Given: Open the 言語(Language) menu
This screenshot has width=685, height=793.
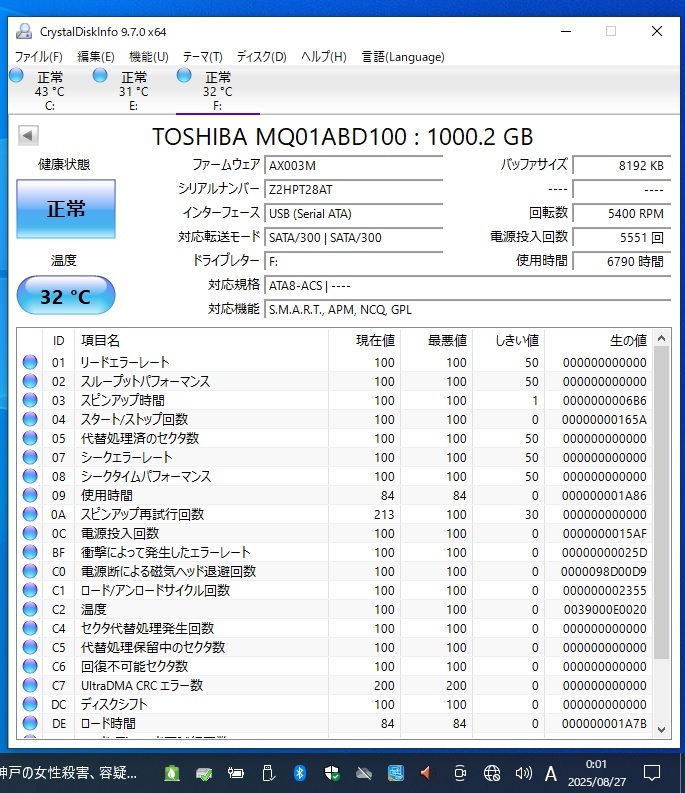Looking at the screenshot, I should [x=403, y=57].
